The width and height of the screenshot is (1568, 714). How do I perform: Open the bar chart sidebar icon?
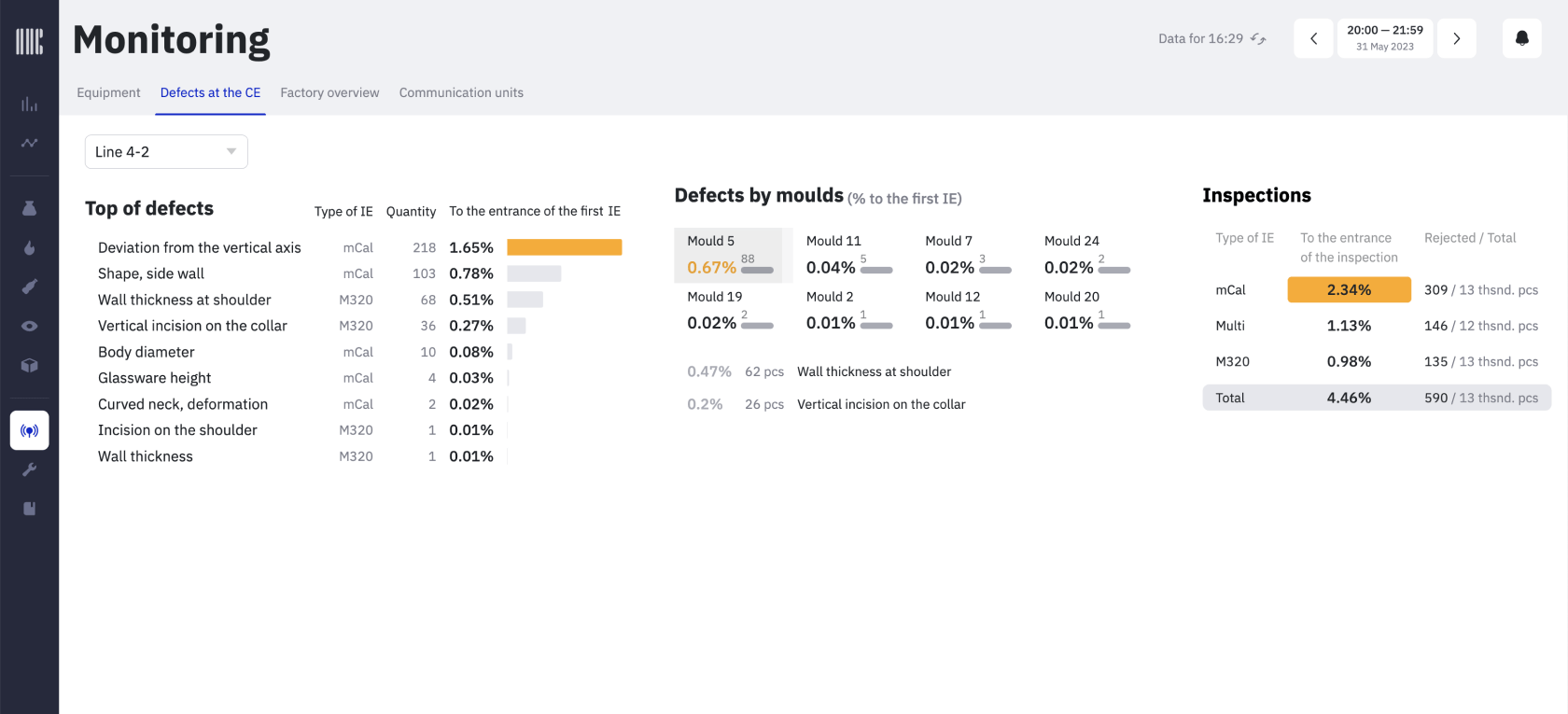(29, 105)
